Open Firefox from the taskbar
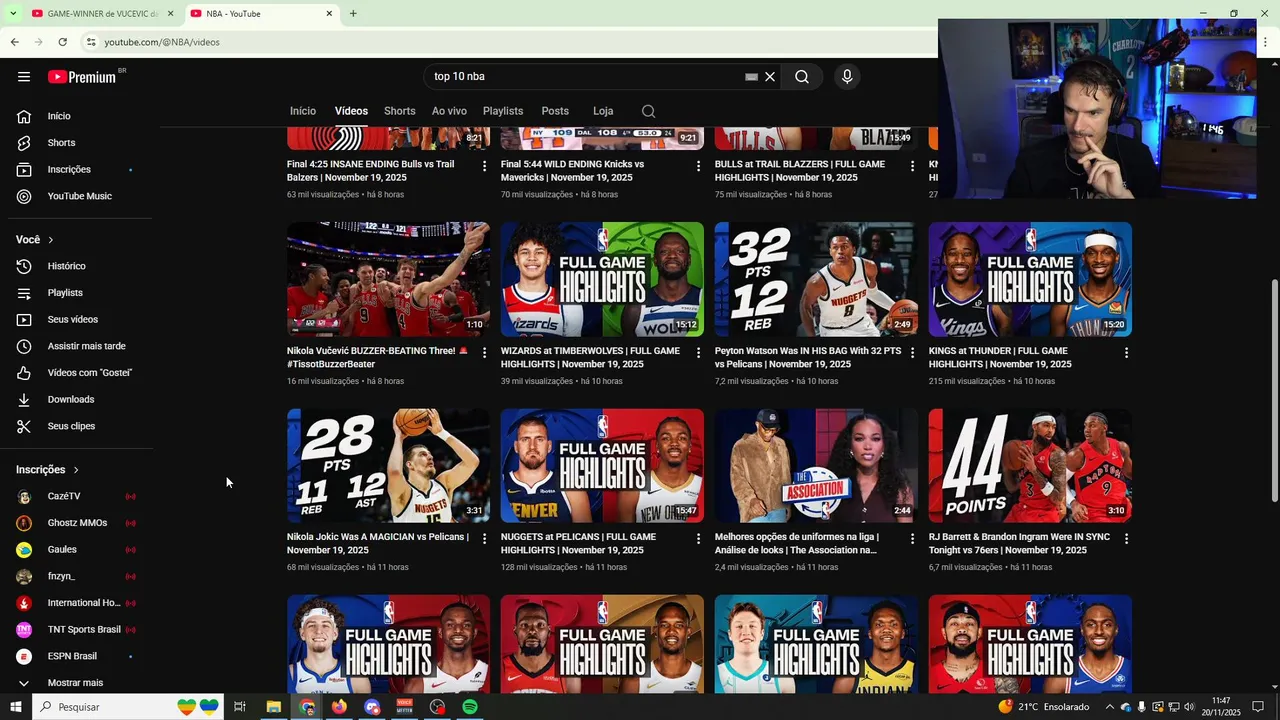The height and width of the screenshot is (720, 1280). click(339, 707)
